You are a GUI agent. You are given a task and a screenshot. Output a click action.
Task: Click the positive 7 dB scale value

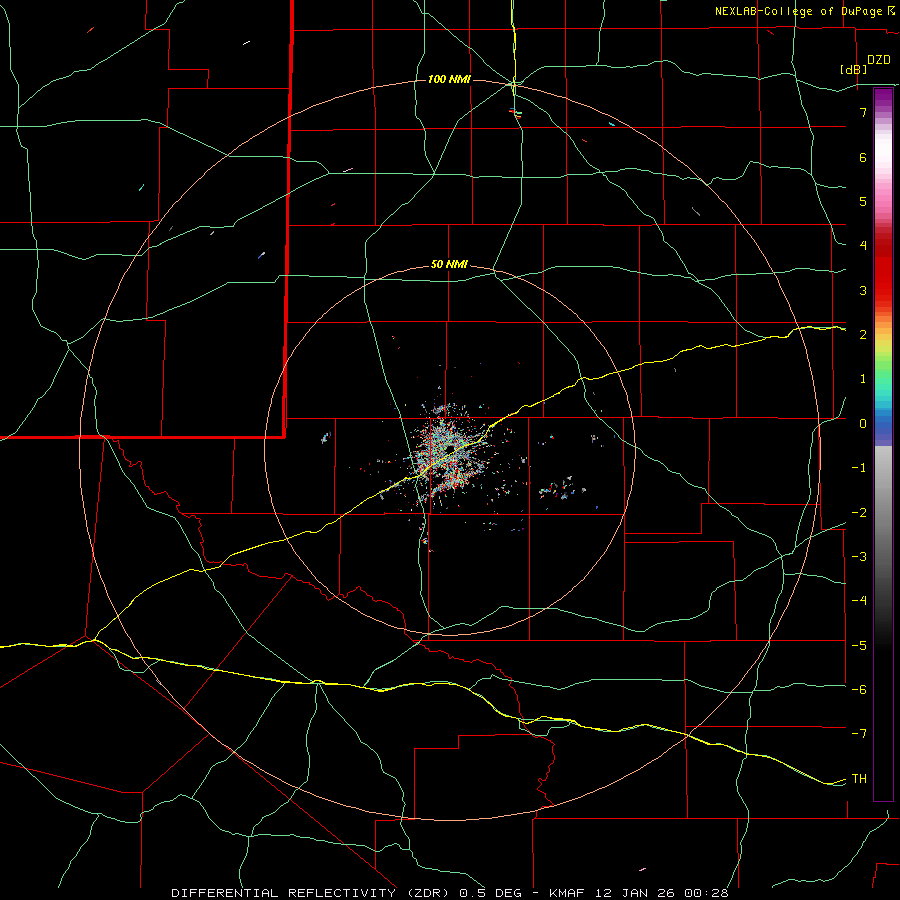tap(863, 112)
